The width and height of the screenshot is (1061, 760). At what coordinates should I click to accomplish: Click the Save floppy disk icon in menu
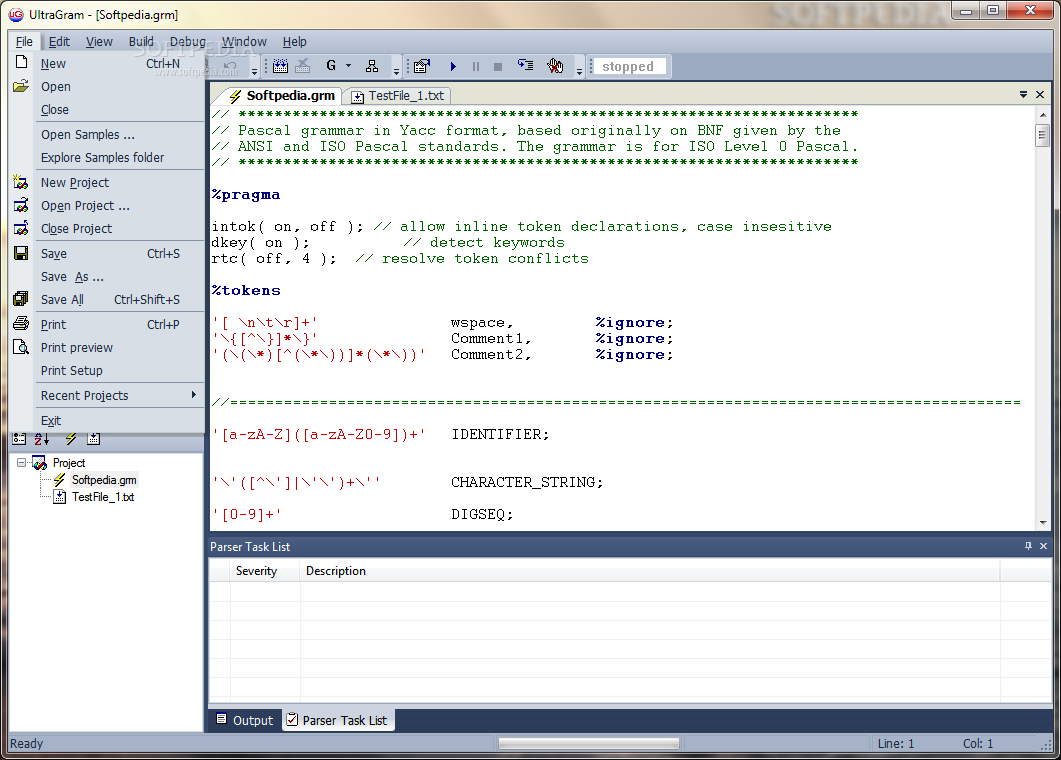21,253
